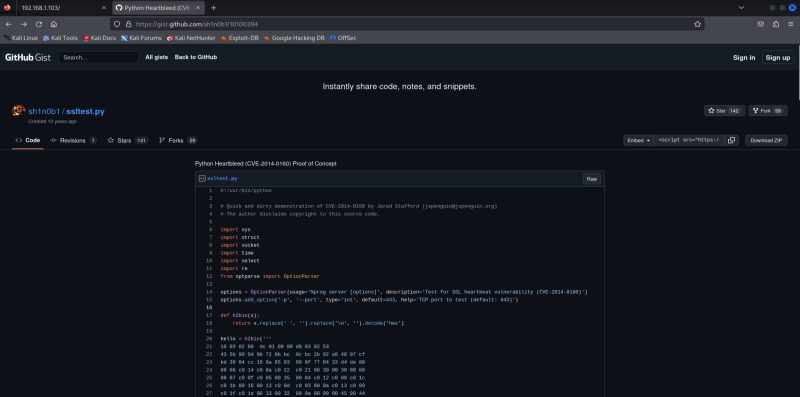The height and width of the screenshot is (397, 800).
Task: Open the Revisions tab
Action: pyautogui.click(x=73, y=140)
